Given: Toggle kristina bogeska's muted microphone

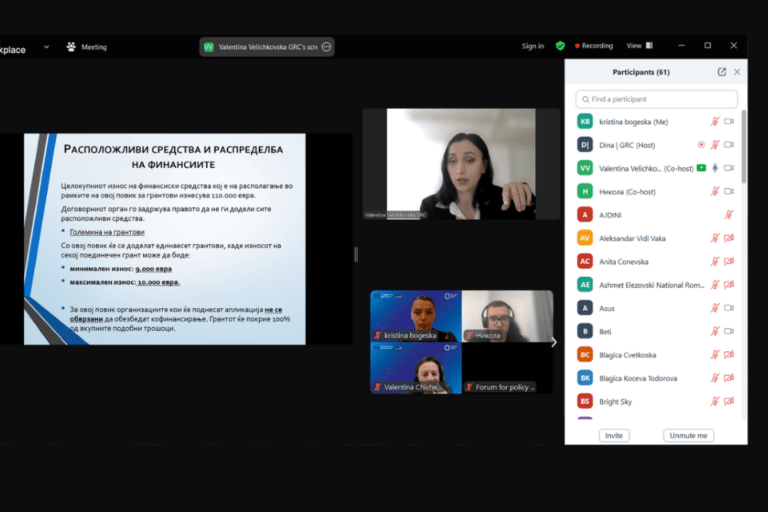Looking at the screenshot, I should (715, 121).
